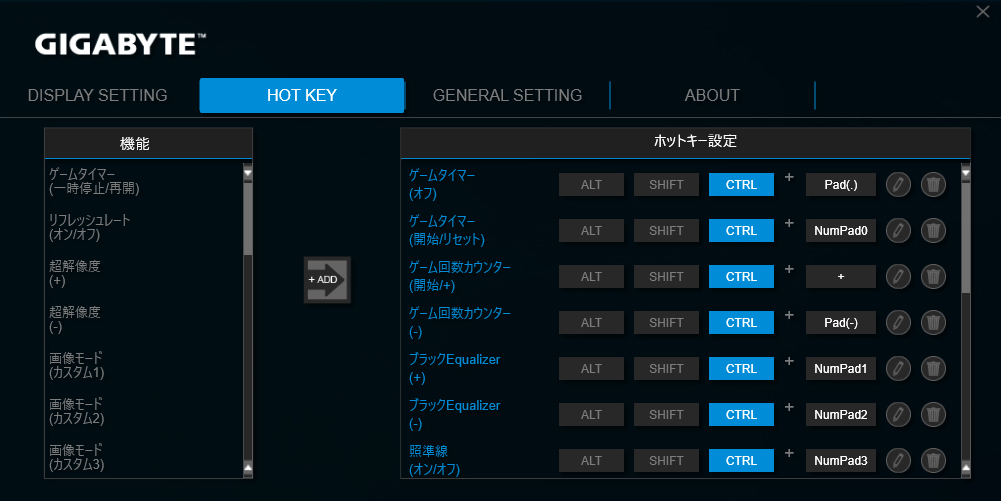The height and width of the screenshot is (501, 1001).
Task: Remove the ブラックEqualizer (+) hotkey via trash
Action: pyautogui.click(x=932, y=369)
